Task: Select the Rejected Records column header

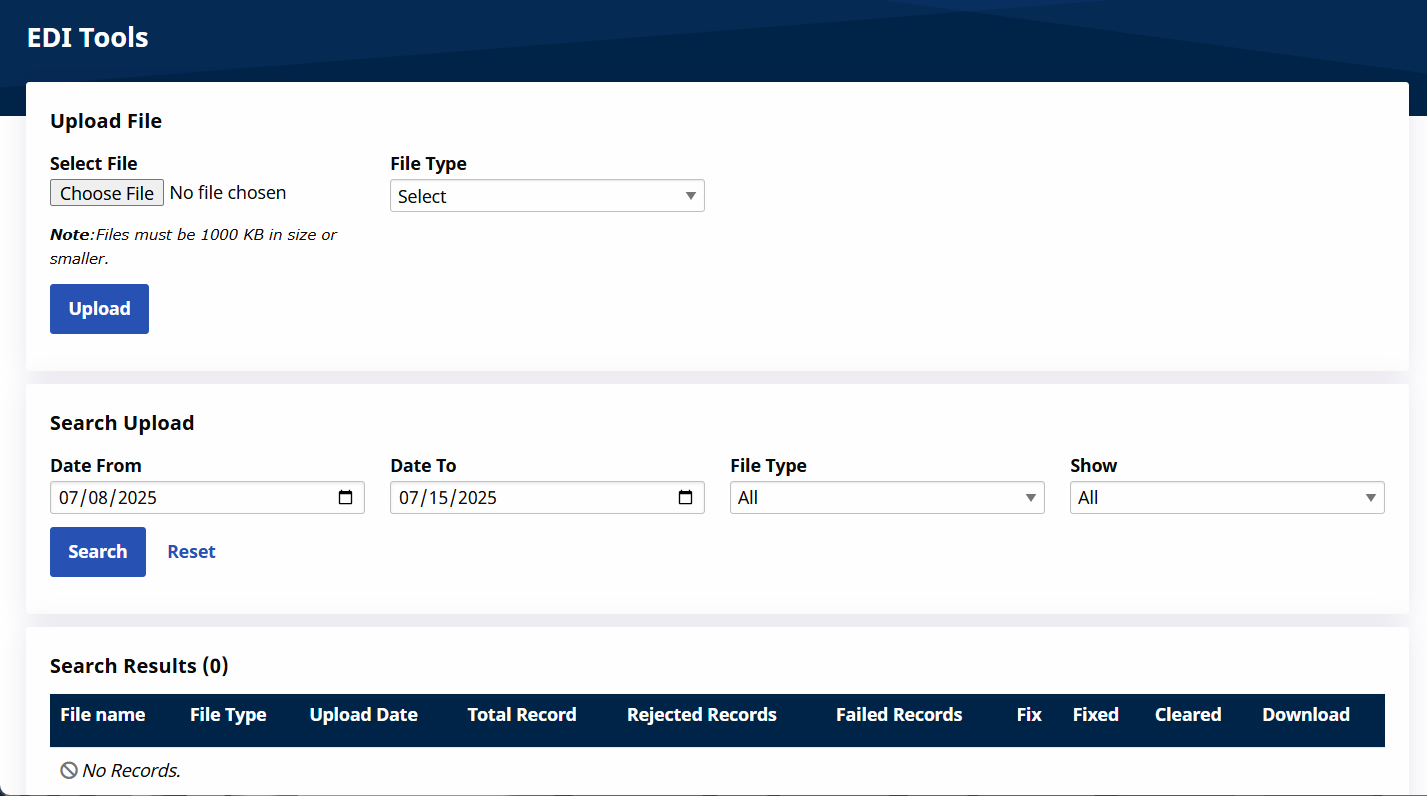Action: (701, 715)
